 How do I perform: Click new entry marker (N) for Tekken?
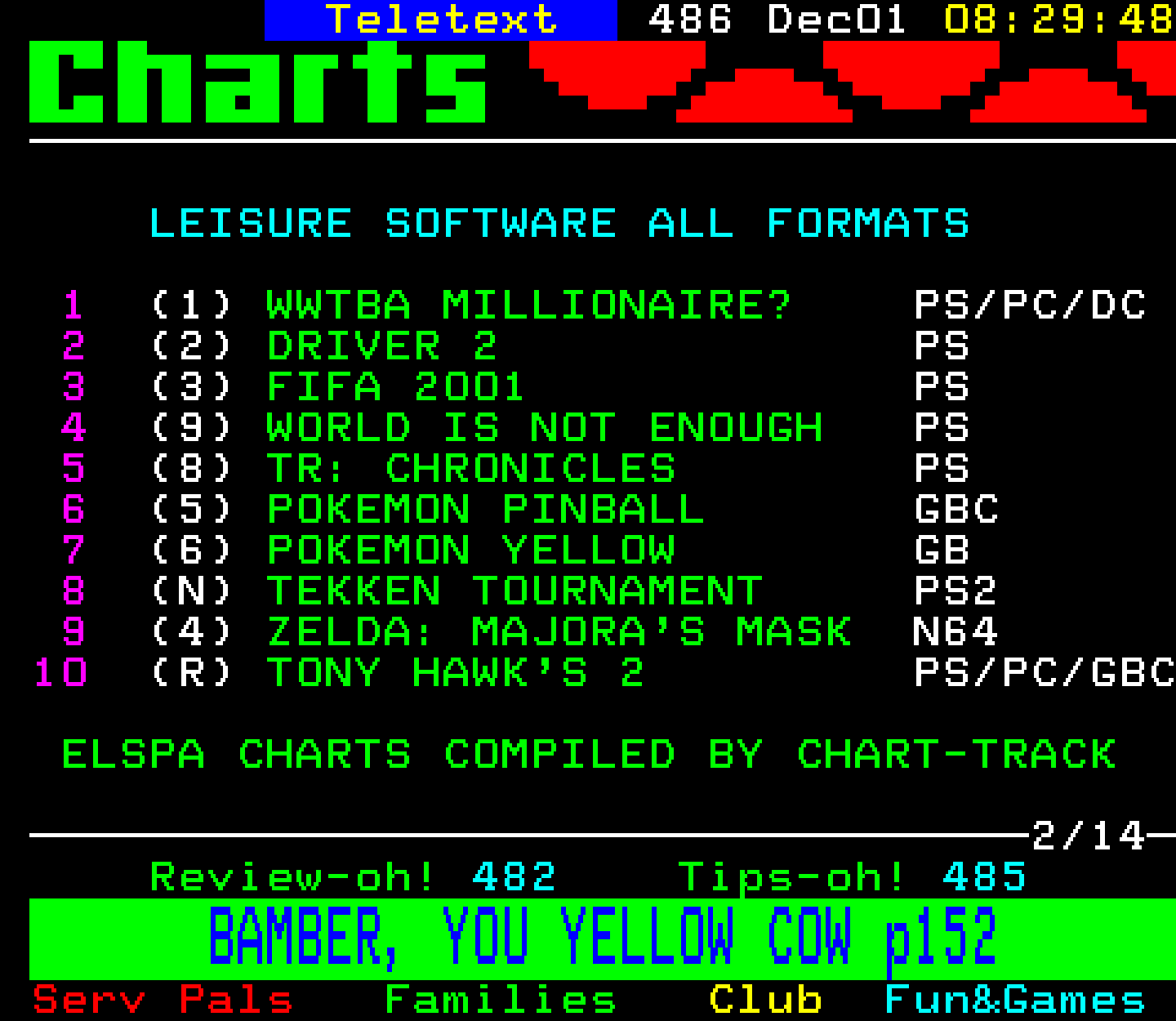192,591
